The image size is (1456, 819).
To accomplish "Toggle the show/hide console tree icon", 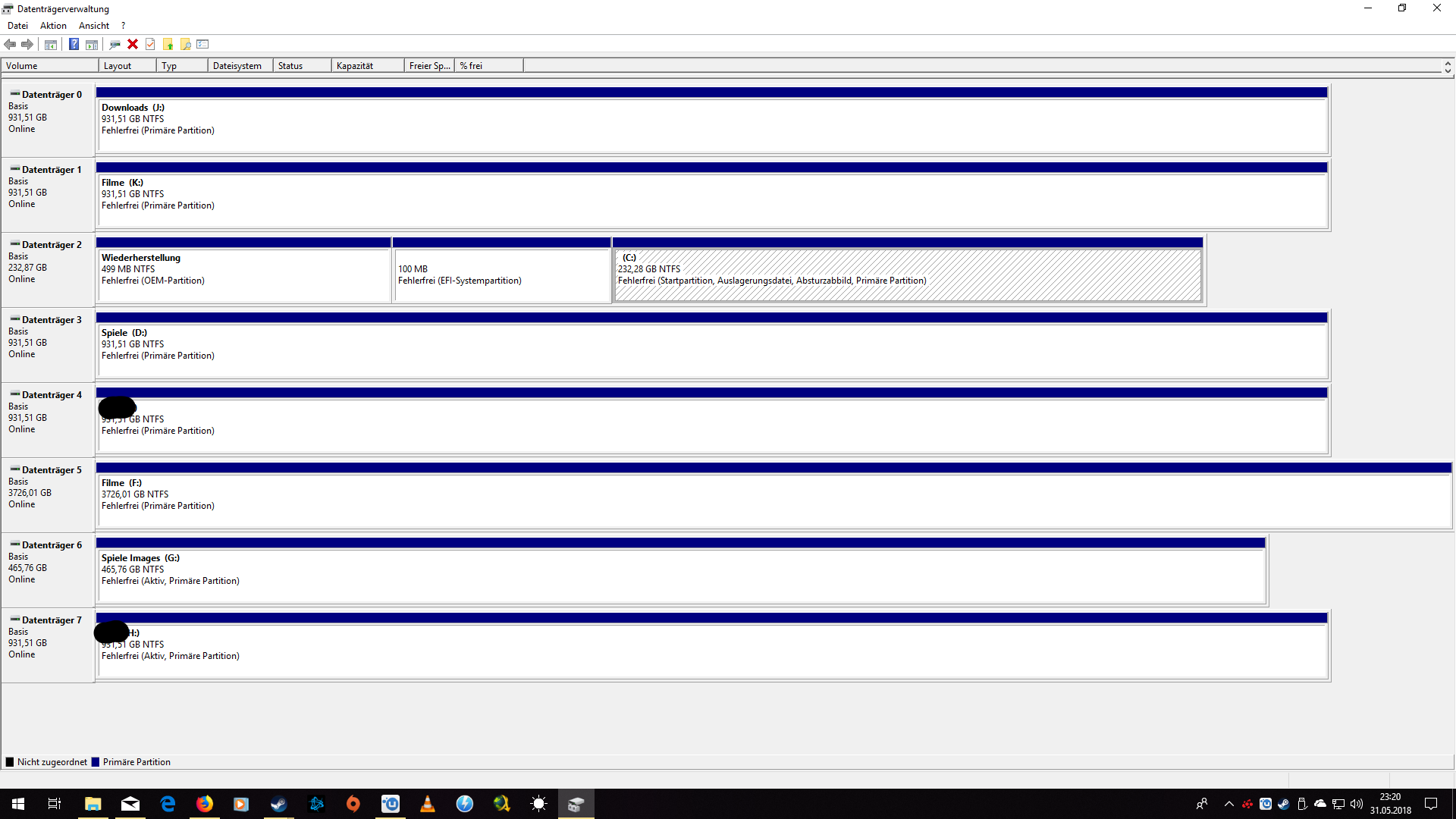I will (51, 44).
